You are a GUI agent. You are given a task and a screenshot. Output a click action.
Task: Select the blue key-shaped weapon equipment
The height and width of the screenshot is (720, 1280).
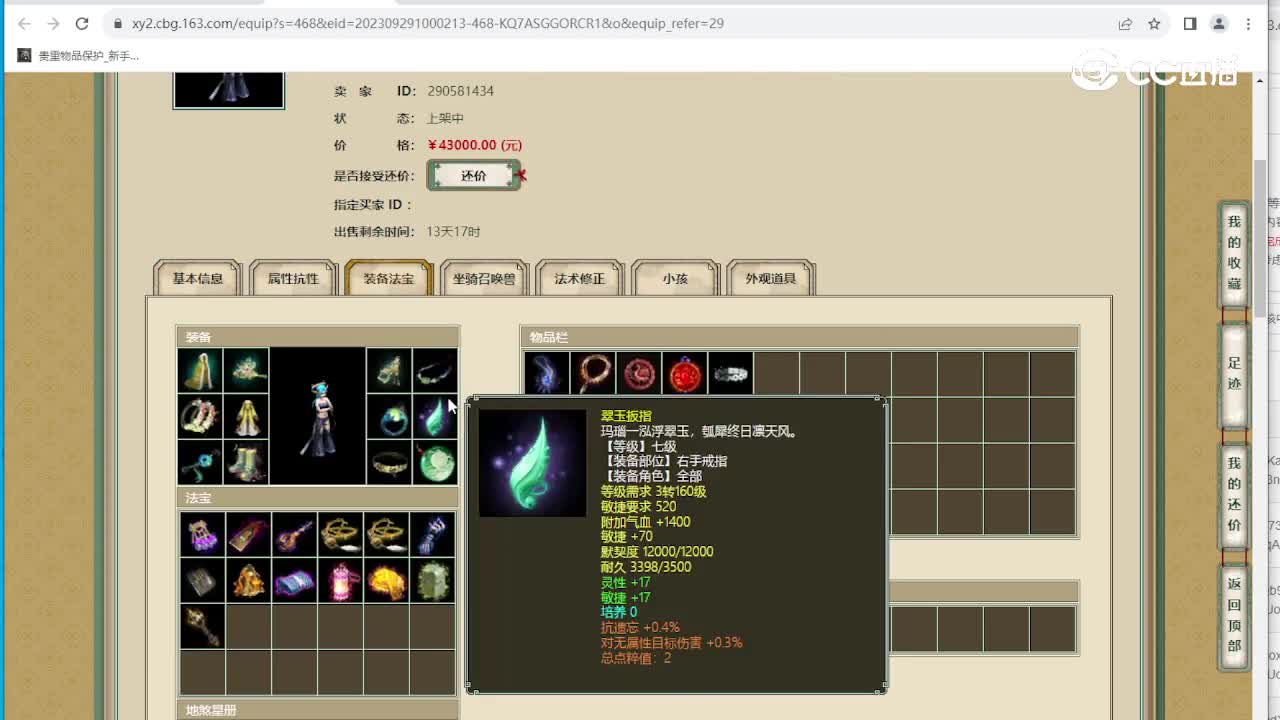[200, 462]
